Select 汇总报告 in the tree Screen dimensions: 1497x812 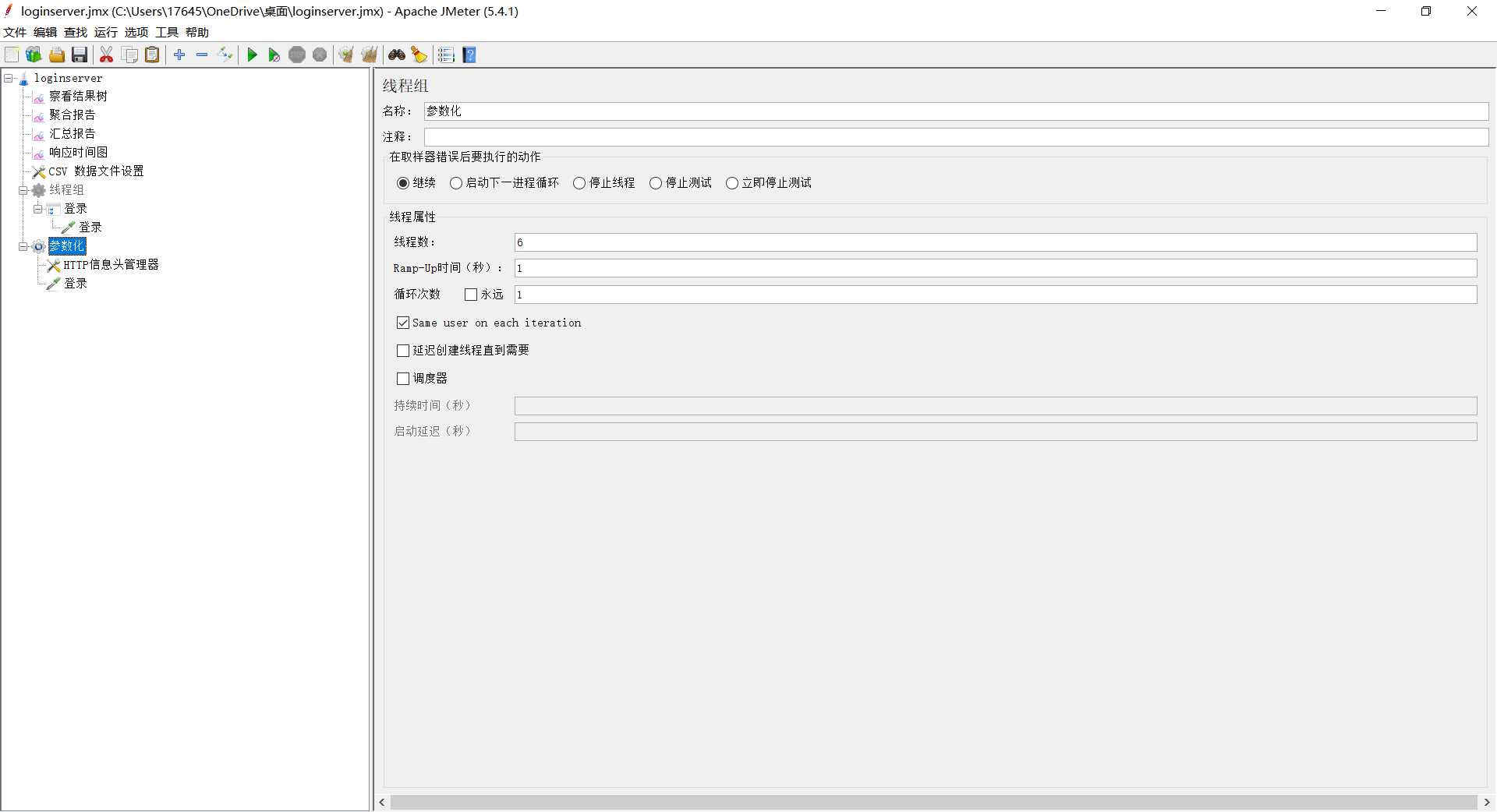[x=72, y=133]
